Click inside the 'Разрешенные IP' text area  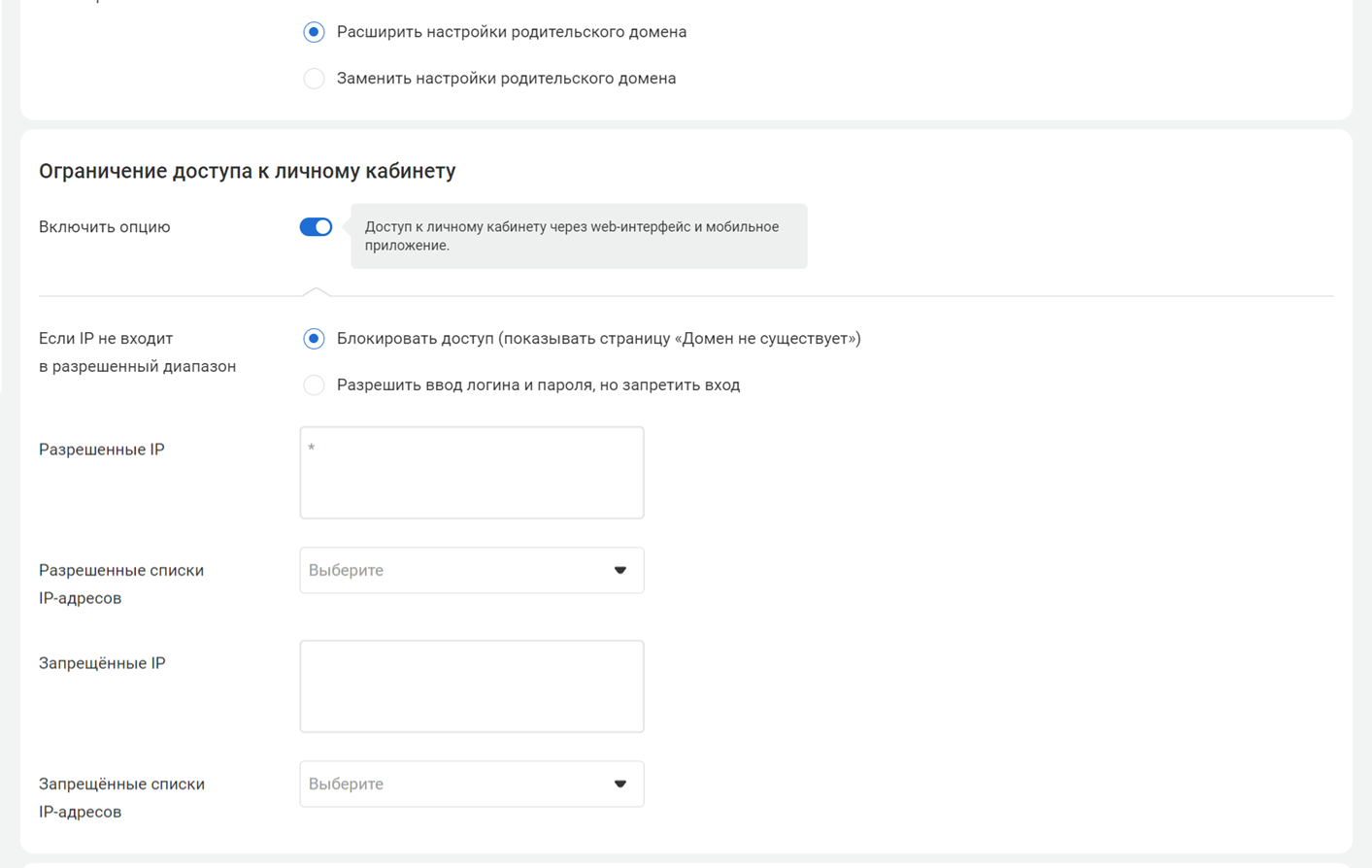pyautogui.click(x=471, y=473)
